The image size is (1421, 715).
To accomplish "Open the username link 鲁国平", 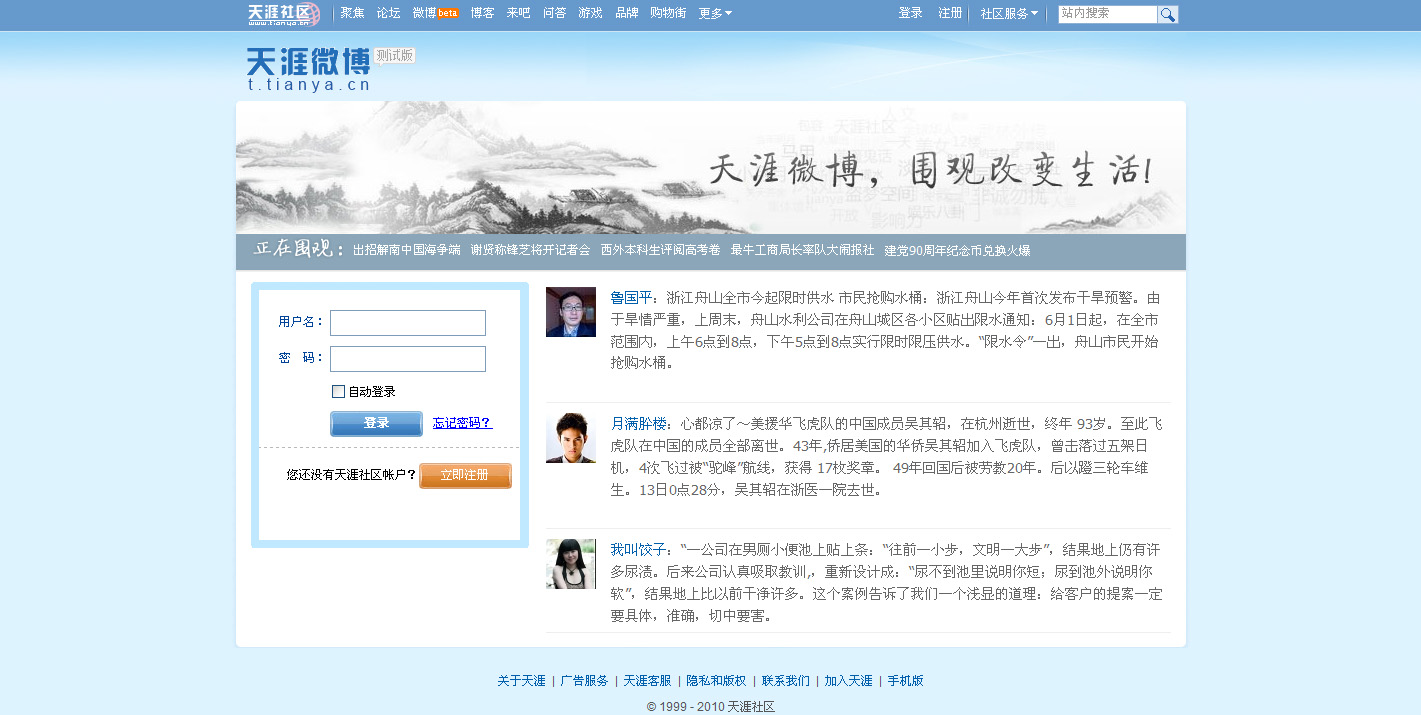I will [630, 298].
